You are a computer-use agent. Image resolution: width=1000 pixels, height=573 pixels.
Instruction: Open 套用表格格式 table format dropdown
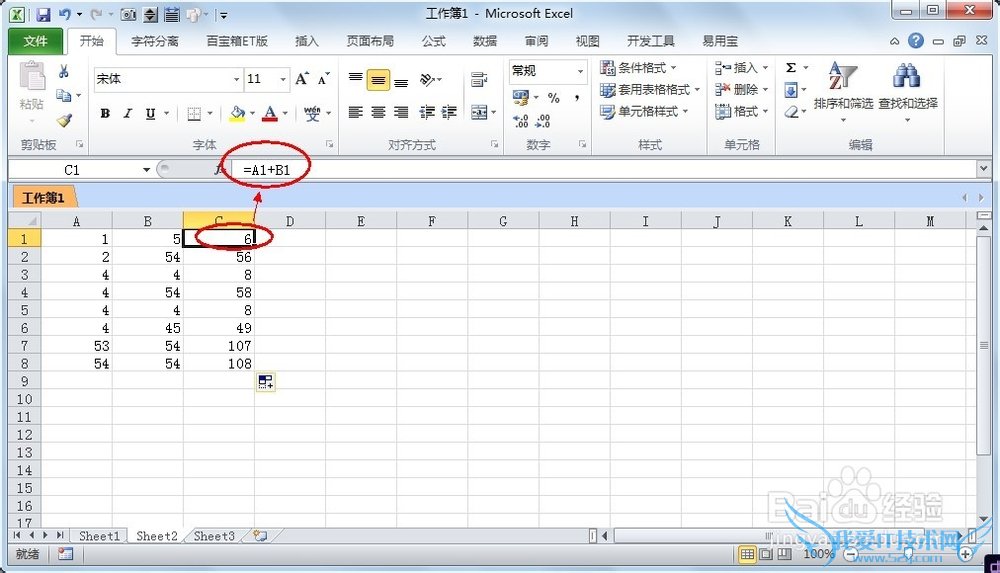click(x=649, y=89)
